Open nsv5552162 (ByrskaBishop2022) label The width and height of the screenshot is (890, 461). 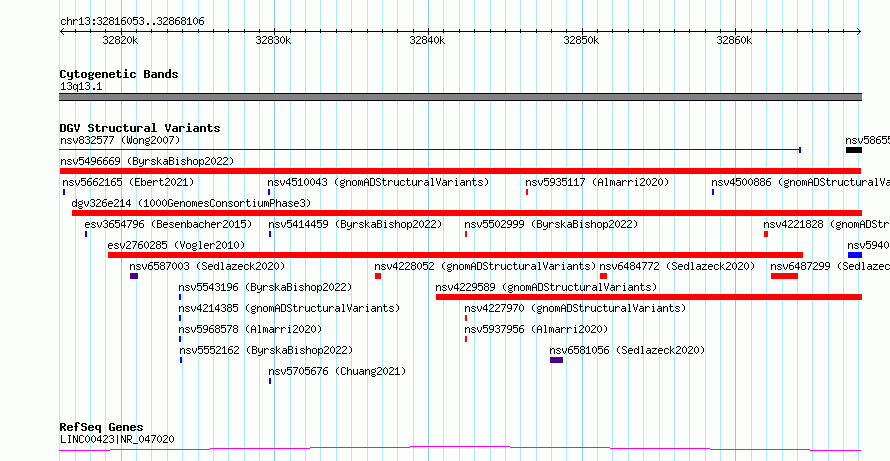coord(266,350)
